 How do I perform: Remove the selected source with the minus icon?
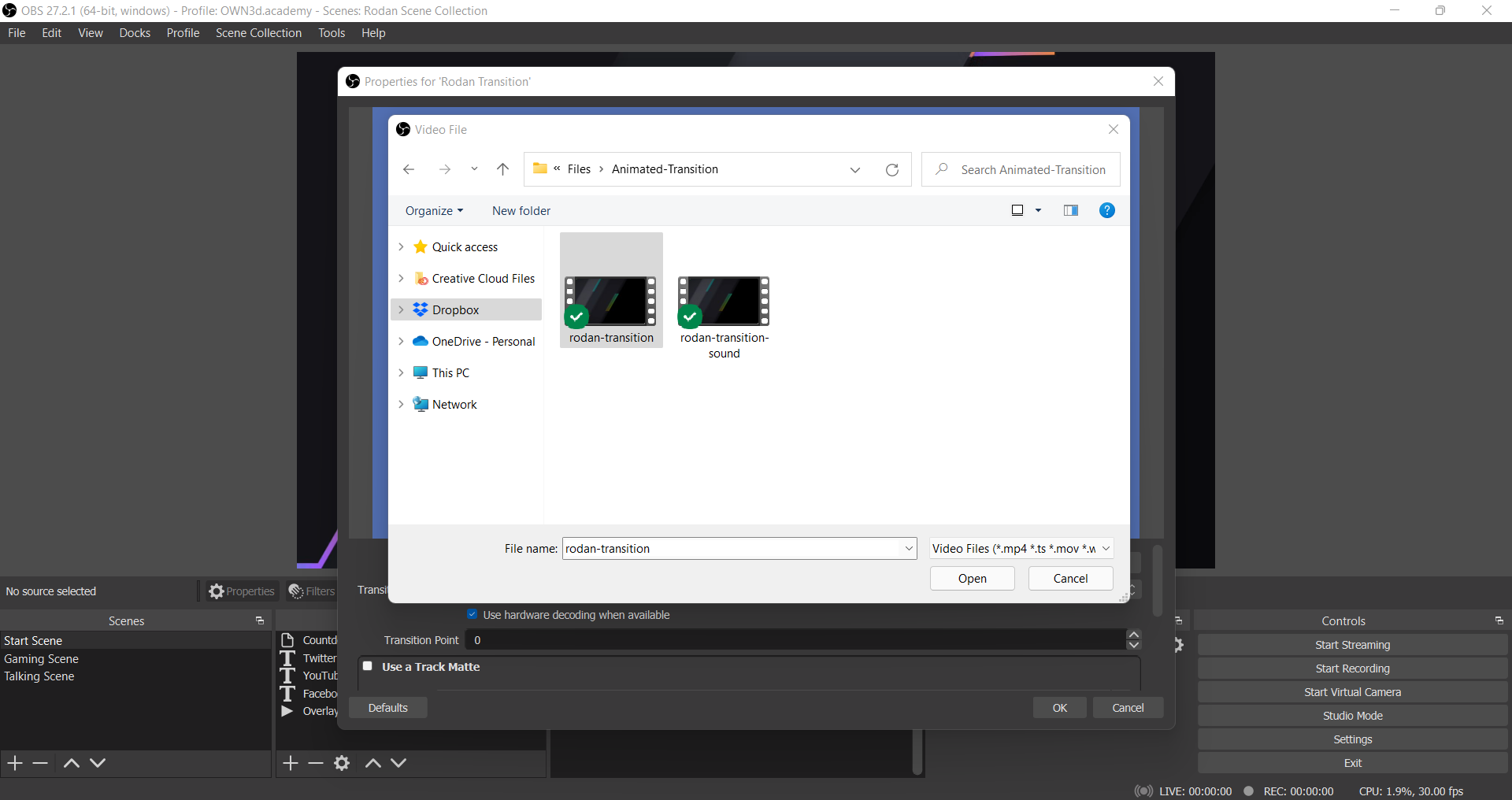click(x=316, y=763)
